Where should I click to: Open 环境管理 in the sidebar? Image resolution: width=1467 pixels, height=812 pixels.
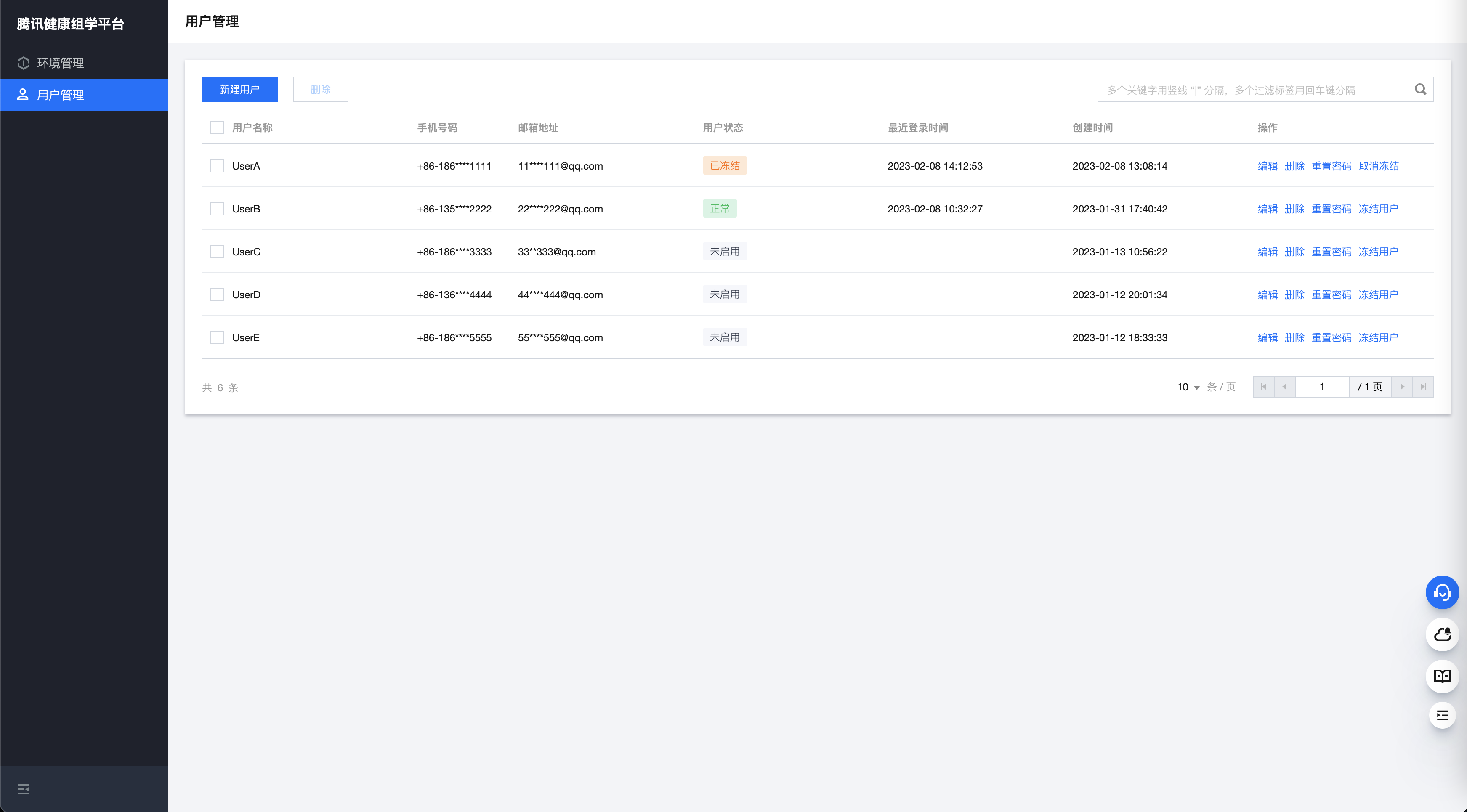tap(60, 63)
